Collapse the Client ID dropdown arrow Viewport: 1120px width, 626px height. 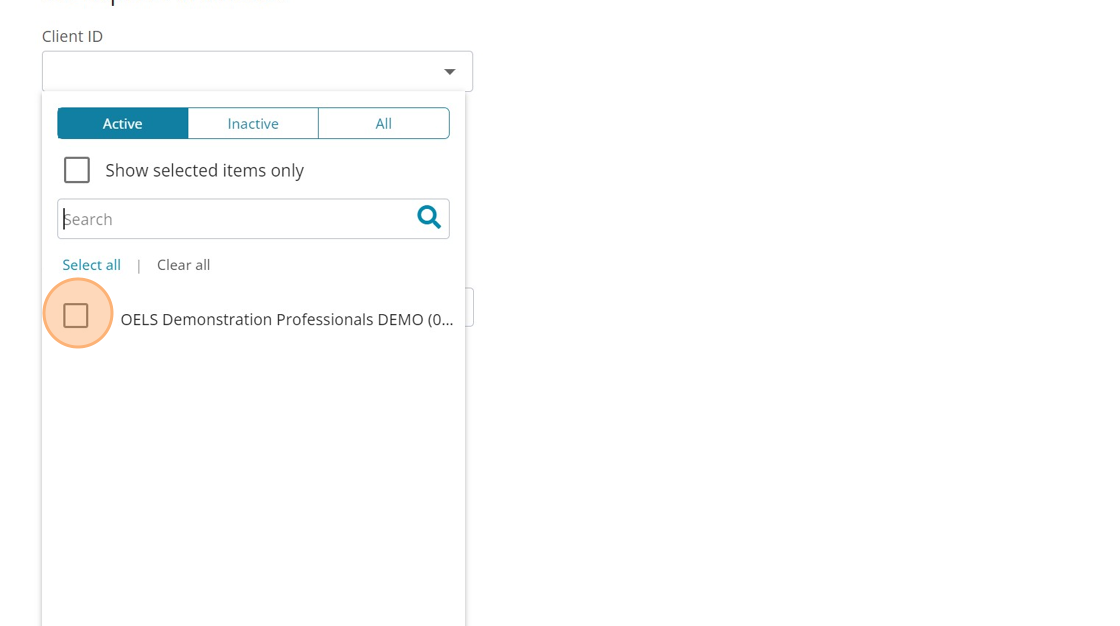click(x=449, y=72)
